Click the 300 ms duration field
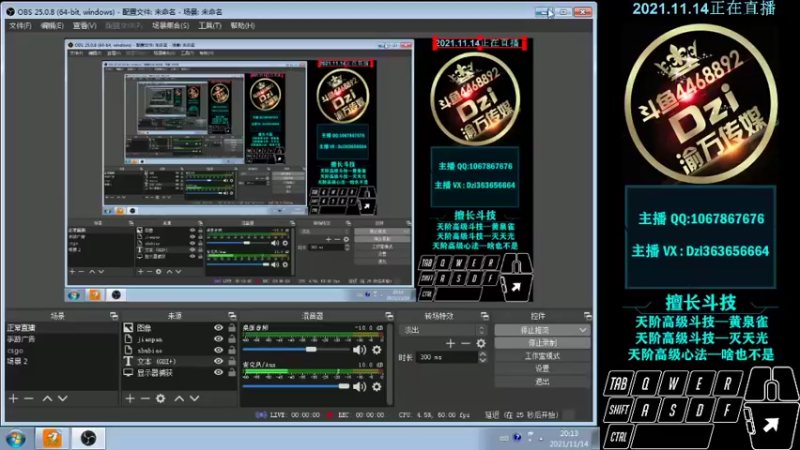Image resolution: width=800 pixels, height=450 pixels. 447,357
